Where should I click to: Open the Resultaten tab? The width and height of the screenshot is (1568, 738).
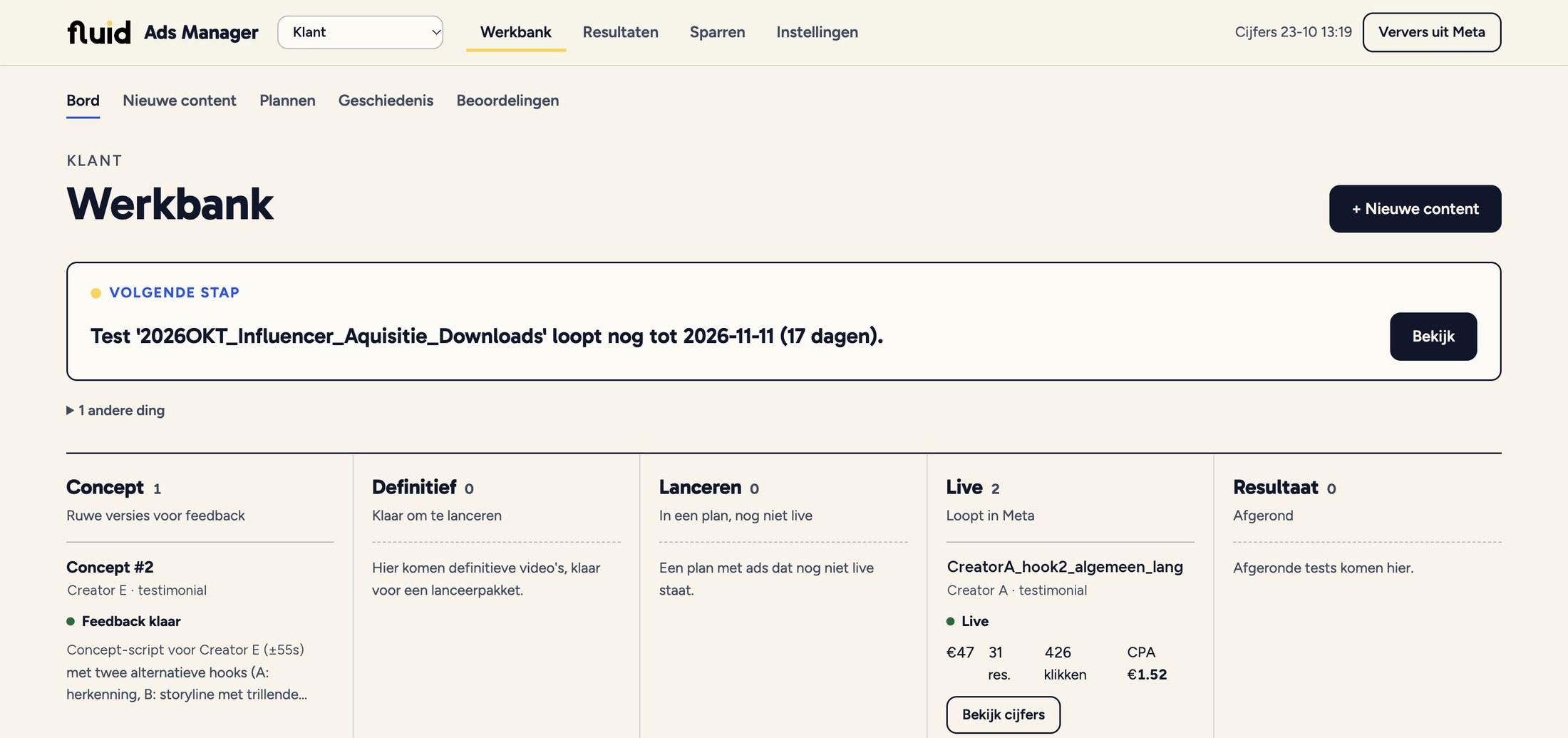click(620, 32)
